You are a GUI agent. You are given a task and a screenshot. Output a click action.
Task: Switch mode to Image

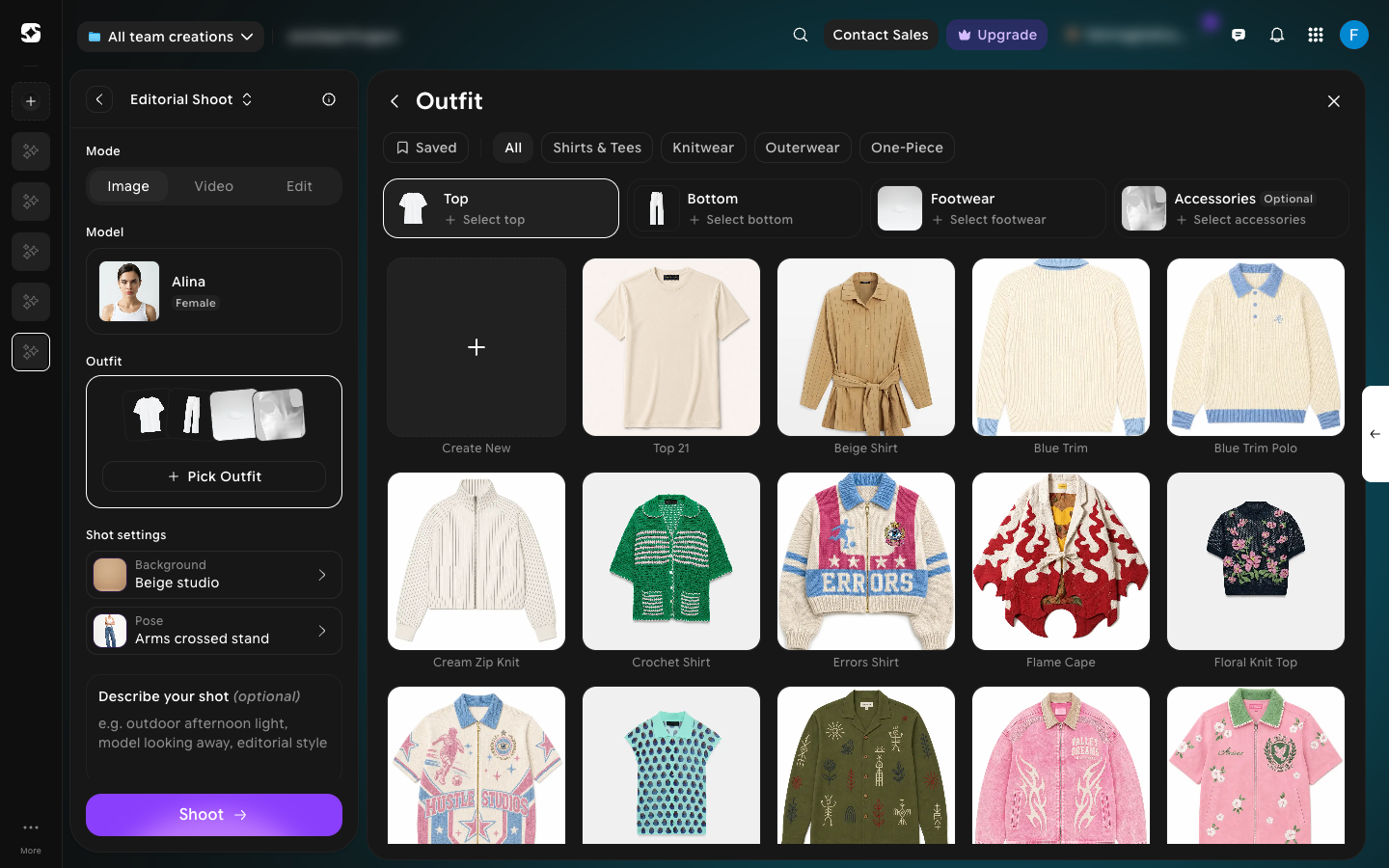128,186
